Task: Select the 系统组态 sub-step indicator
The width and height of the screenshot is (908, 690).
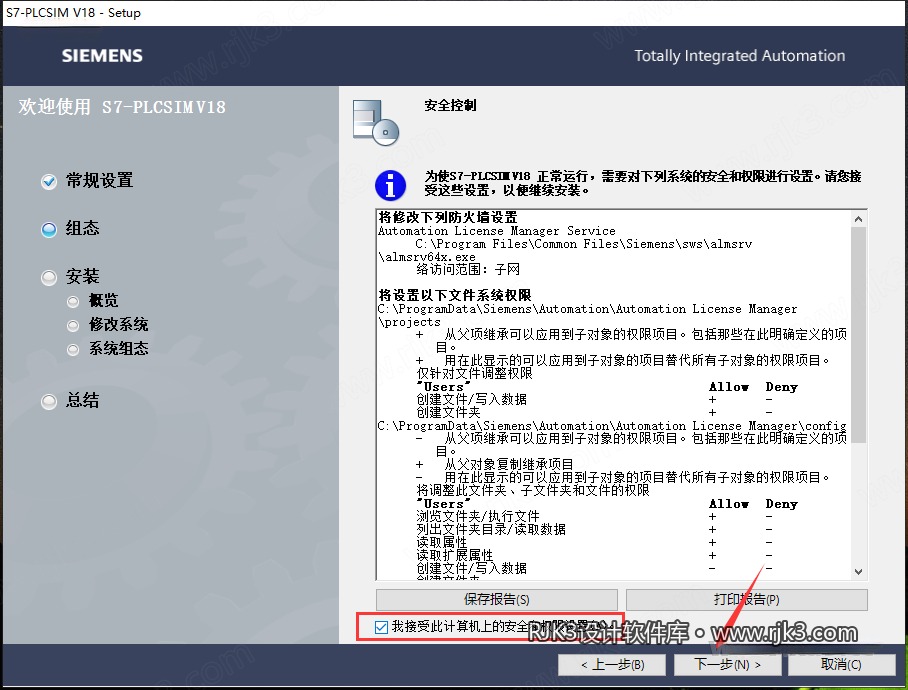Action: pos(73,350)
